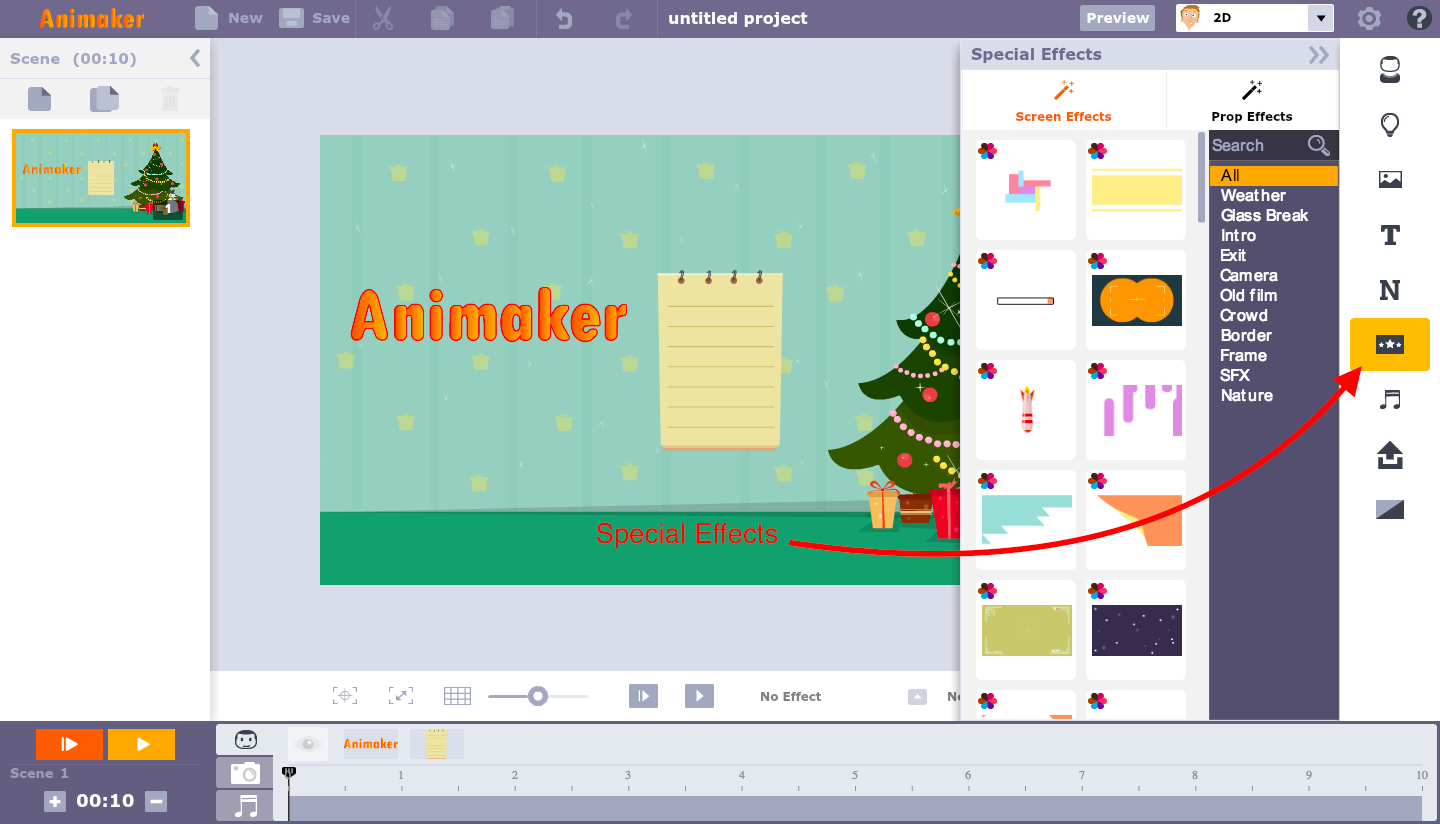Switch to the character timeline track
Viewport: 1440px width, 824px height.
[x=245, y=740]
